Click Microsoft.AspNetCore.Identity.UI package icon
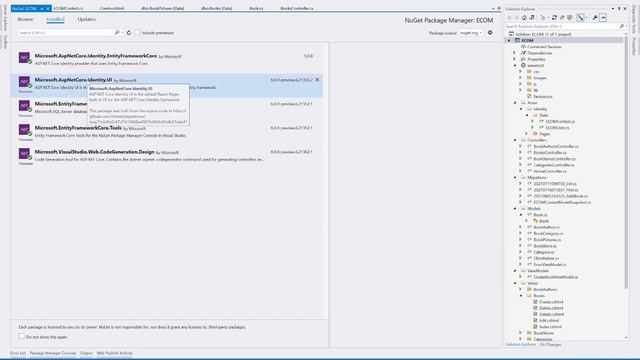The height and width of the screenshot is (360, 640). pyautogui.click(x=24, y=82)
